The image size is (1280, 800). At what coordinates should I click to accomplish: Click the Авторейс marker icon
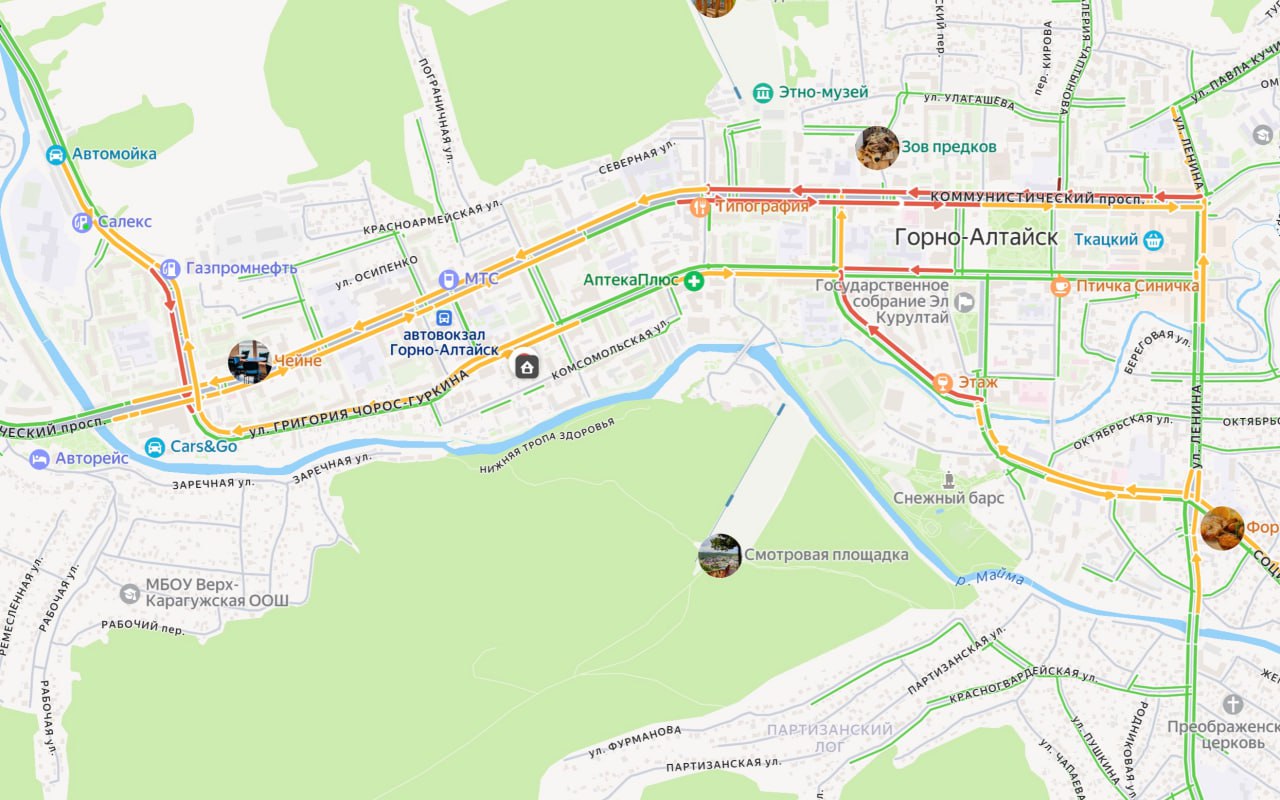click(39, 460)
